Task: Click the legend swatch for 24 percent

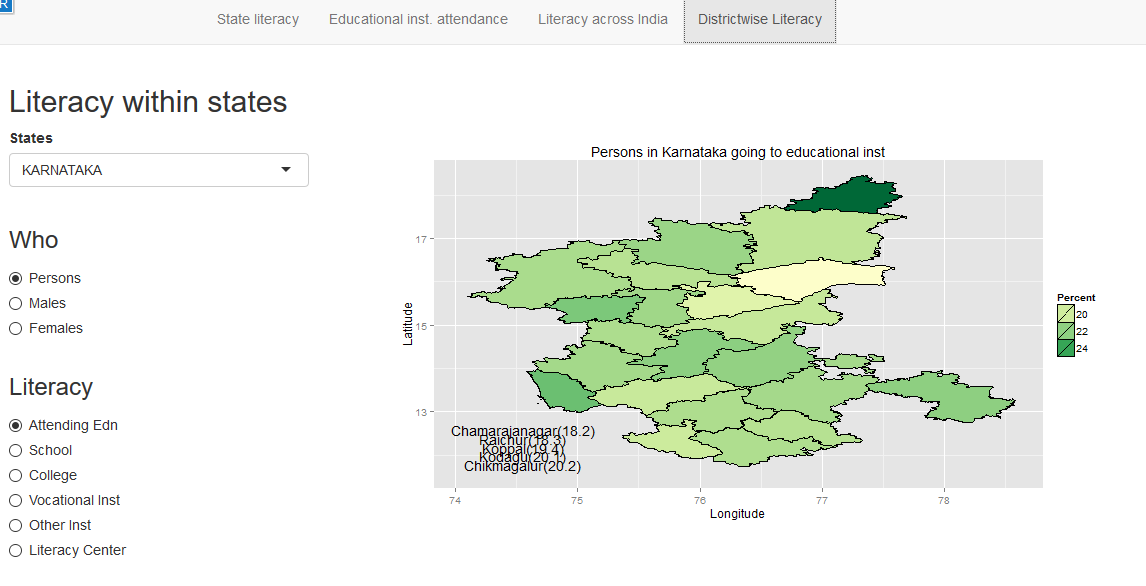Action: click(x=1066, y=348)
